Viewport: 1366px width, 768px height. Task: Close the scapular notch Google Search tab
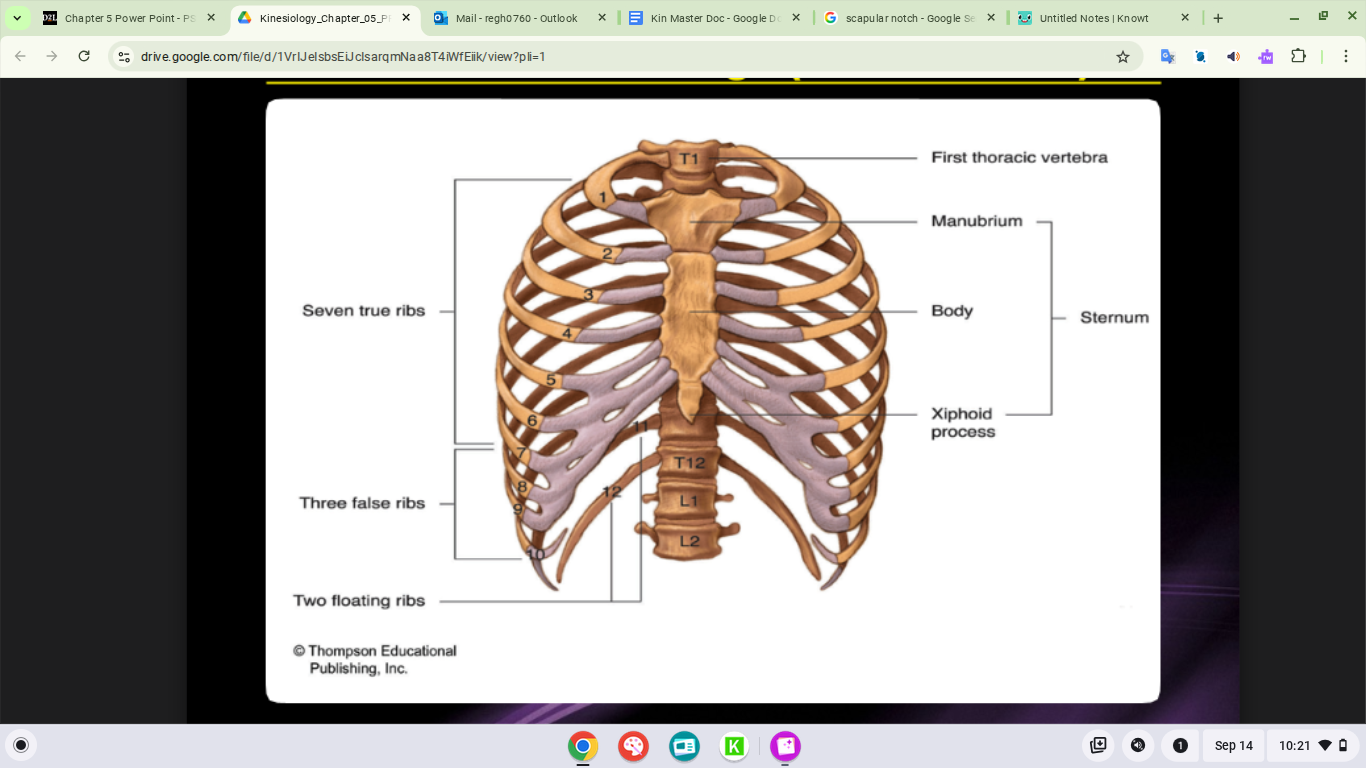[990, 18]
